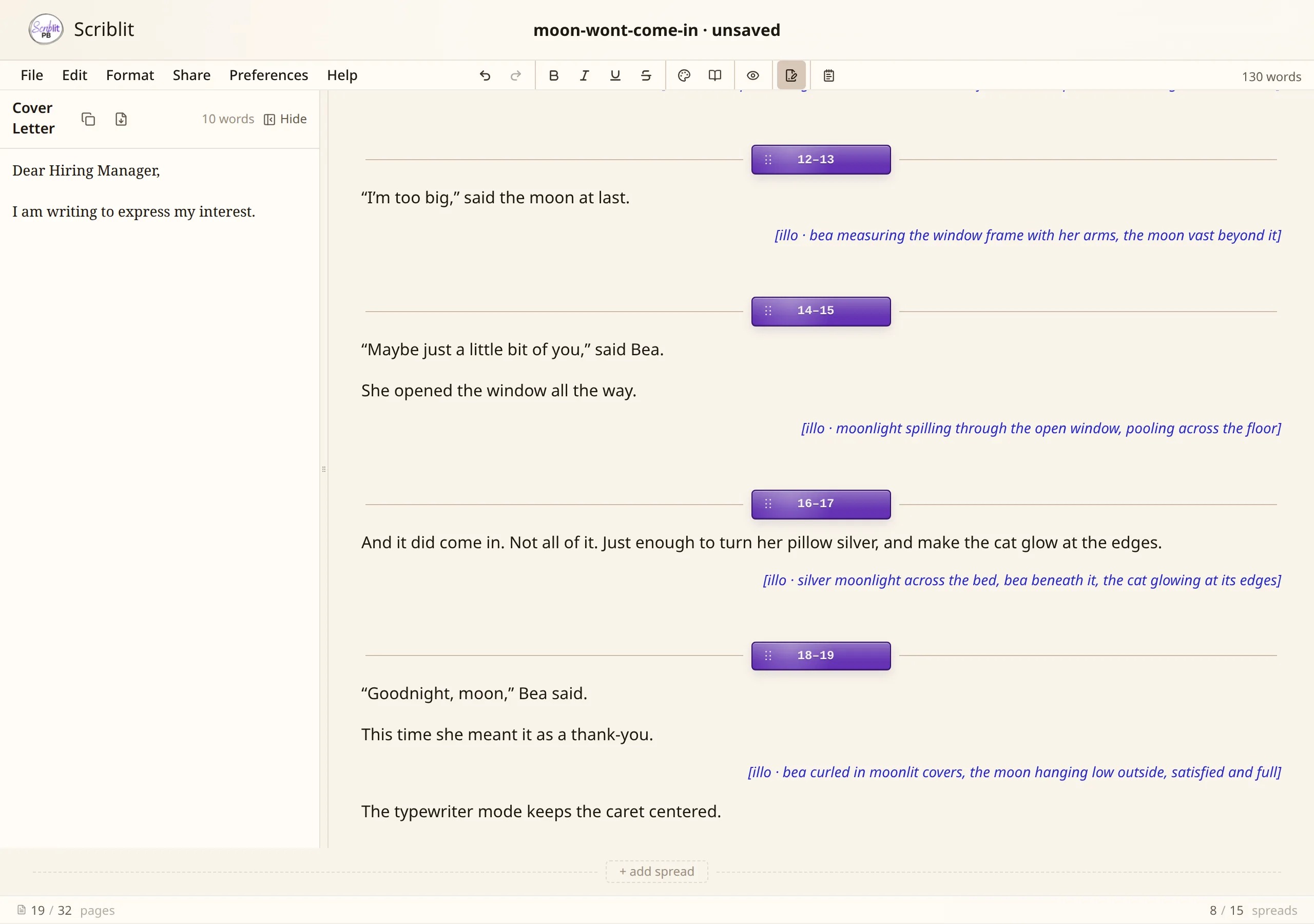Click the 16–17 spread marker
This screenshot has width=1314, height=924.
821,505
